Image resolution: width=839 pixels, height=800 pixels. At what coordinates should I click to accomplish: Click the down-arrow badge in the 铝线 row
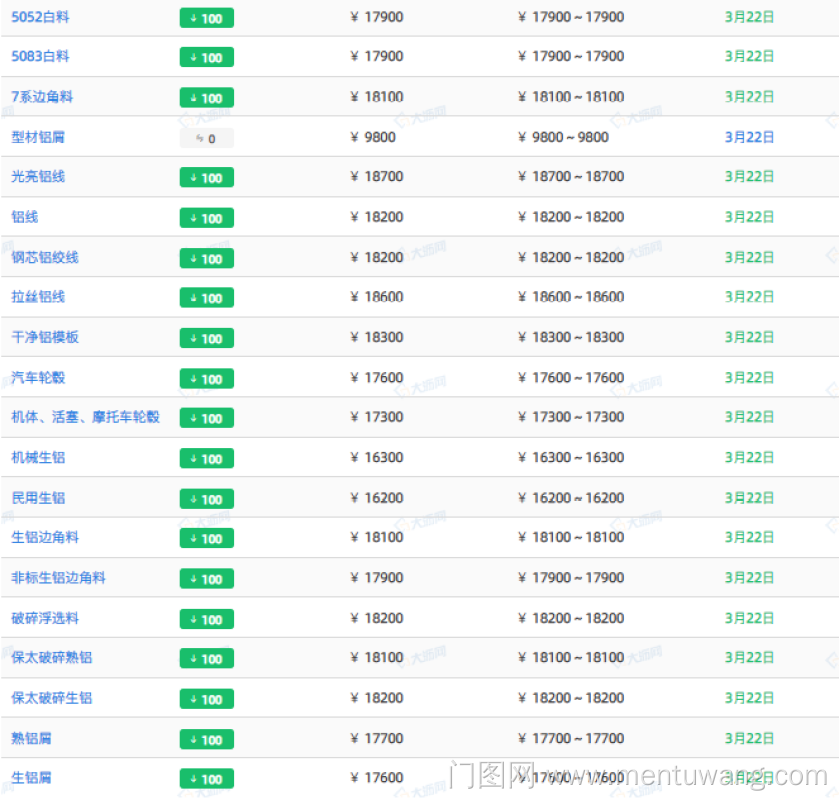tap(206, 218)
